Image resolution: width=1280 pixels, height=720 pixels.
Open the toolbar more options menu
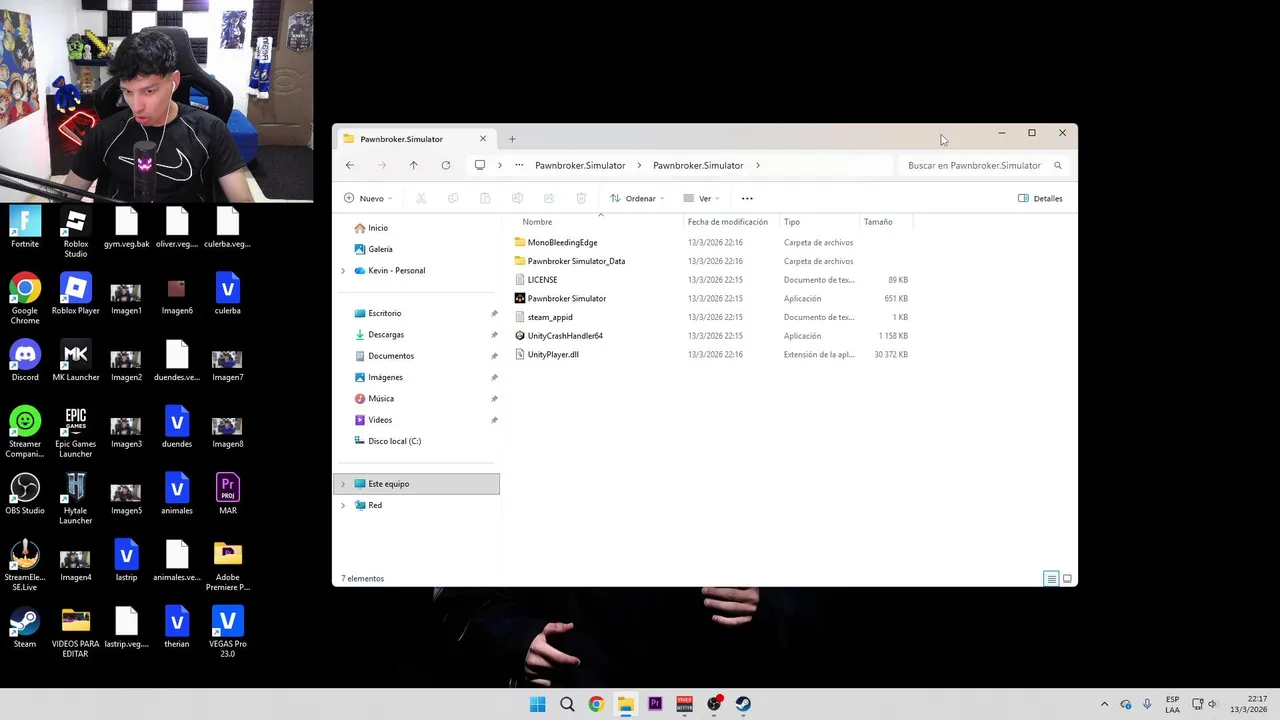click(x=747, y=198)
